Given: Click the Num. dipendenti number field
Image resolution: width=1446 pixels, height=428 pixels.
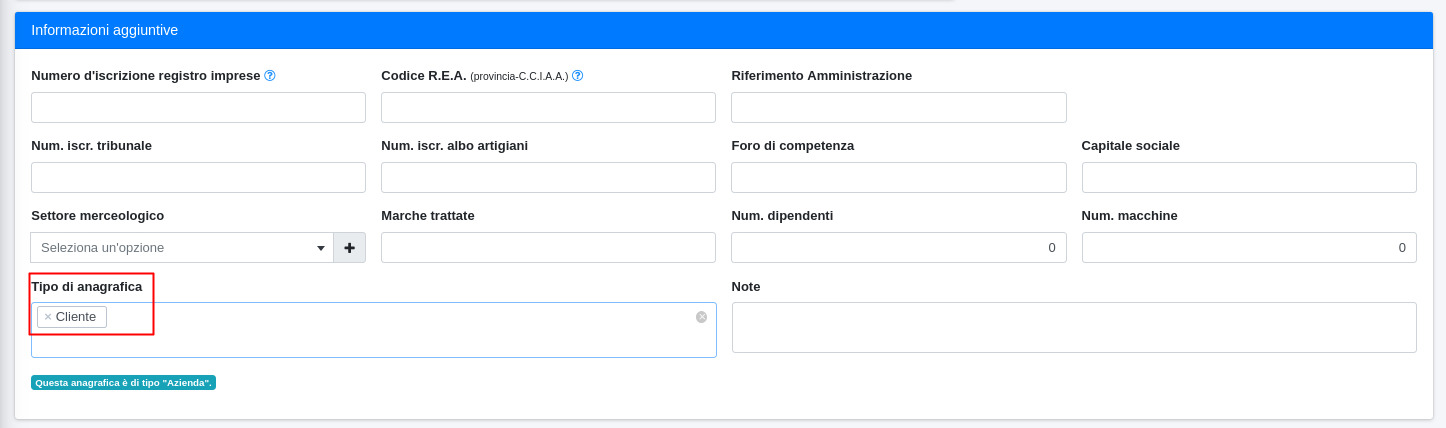Looking at the screenshot, I should click(x=898, y=248).
